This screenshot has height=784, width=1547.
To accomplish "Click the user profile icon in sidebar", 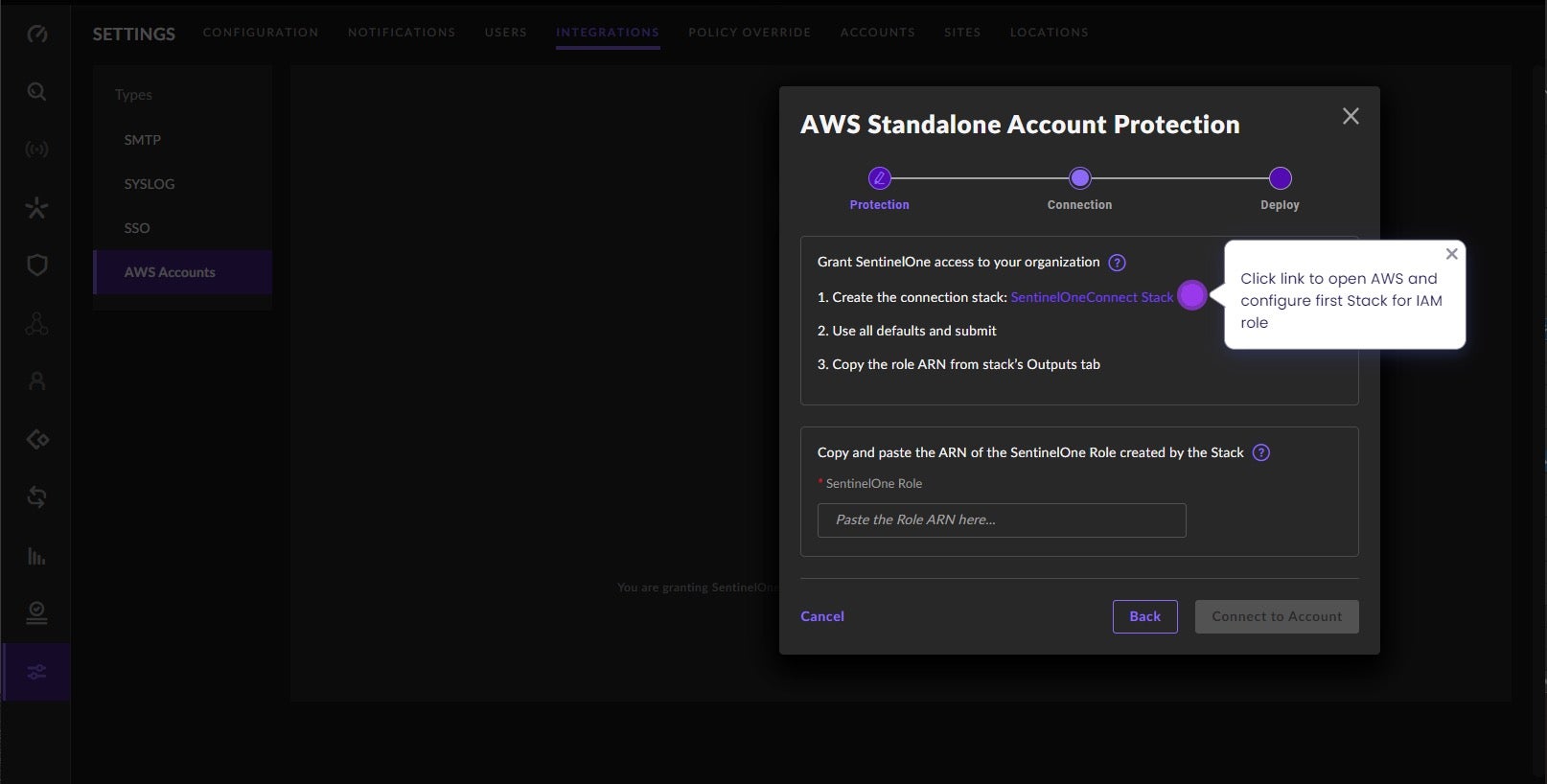I will tap(36, 381).
